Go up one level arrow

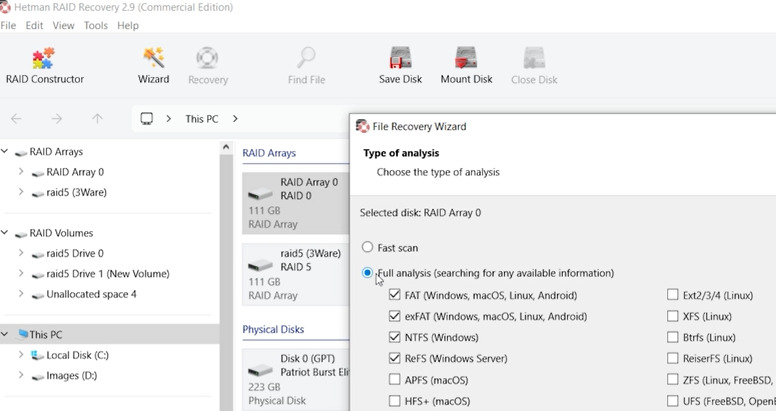coord(97,119)
